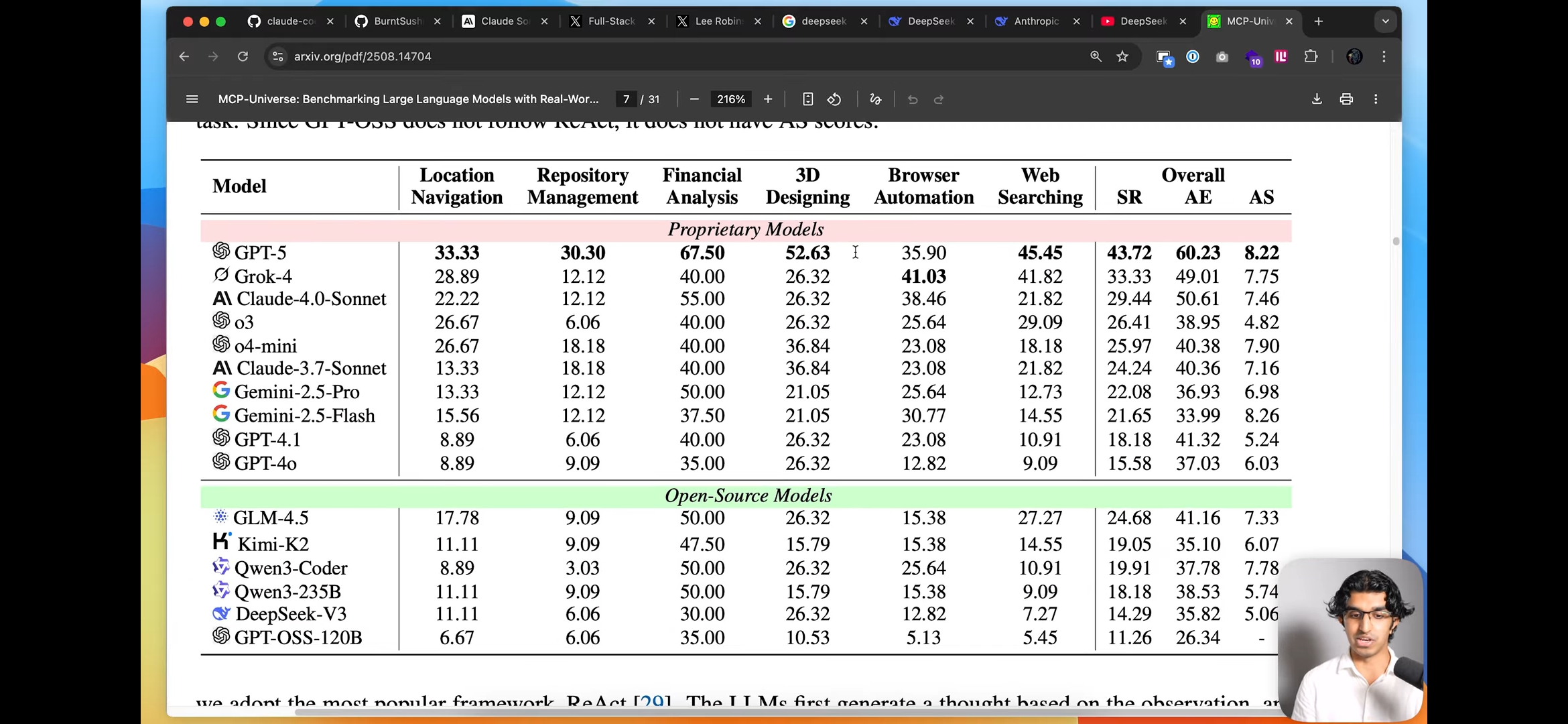
Task: Click the GPT-OSS-120B row label
Action: [x=298, y=638]
